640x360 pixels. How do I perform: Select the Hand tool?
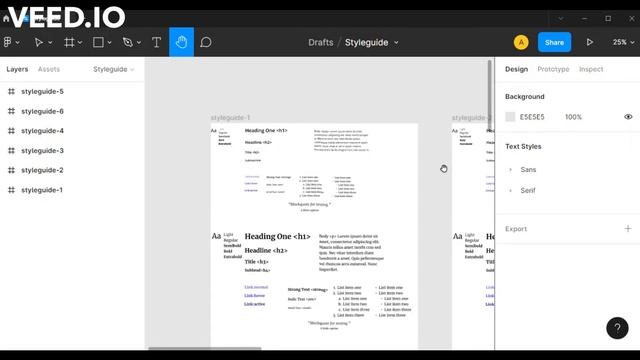(181, 42)
